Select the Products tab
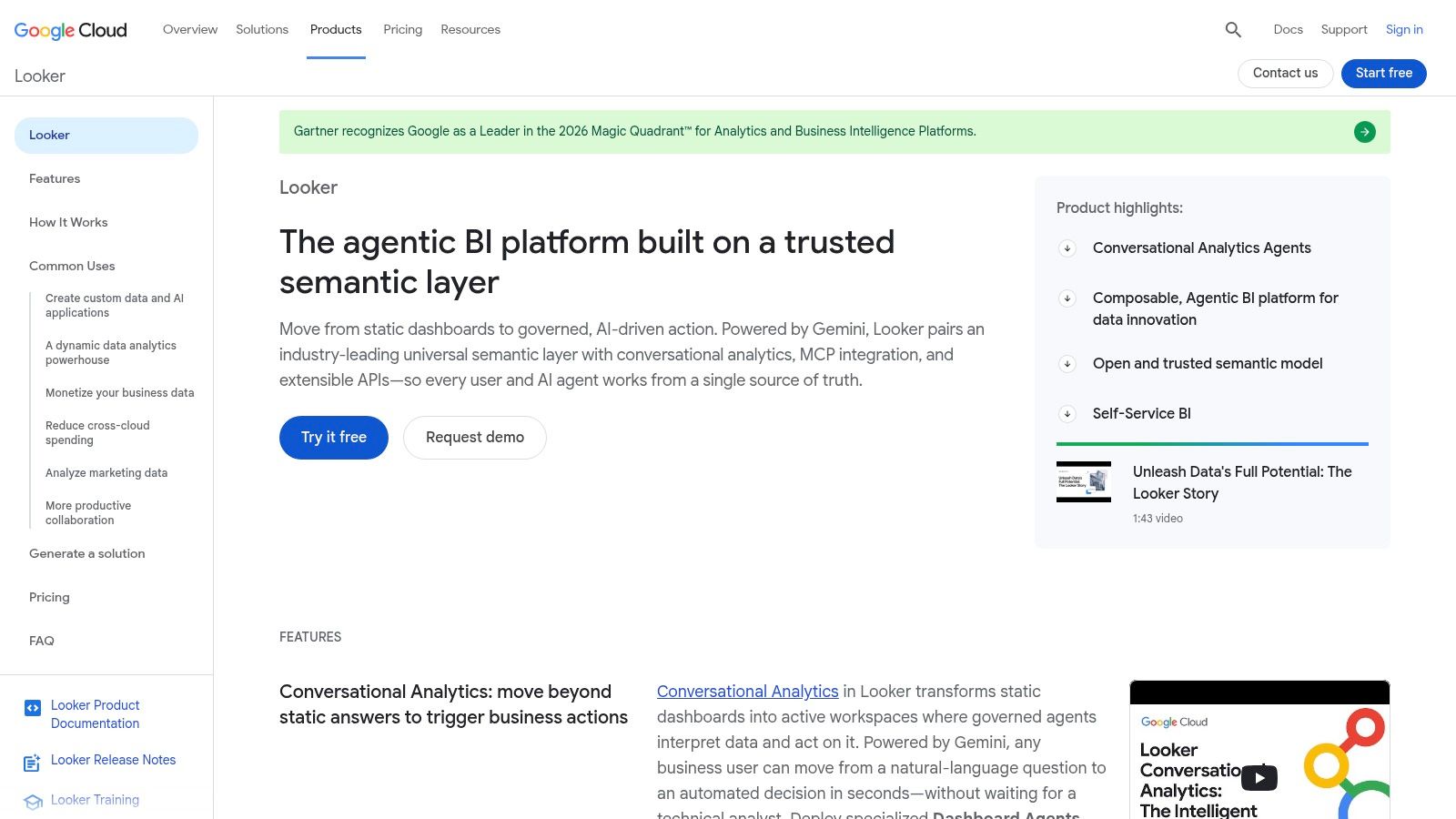The image size is (1456, 819). click(336, 29)
